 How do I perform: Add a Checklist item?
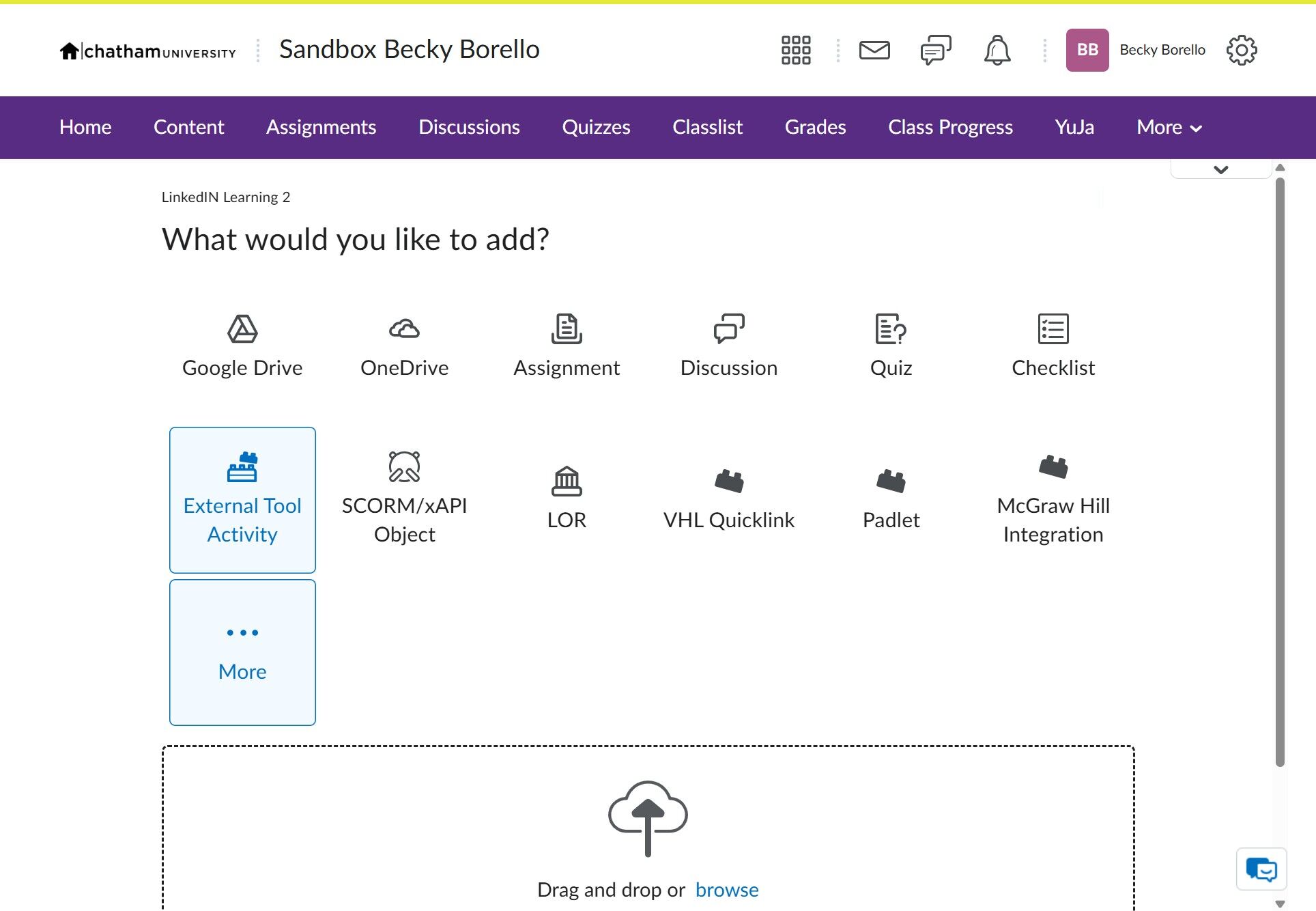[1053, 346]
